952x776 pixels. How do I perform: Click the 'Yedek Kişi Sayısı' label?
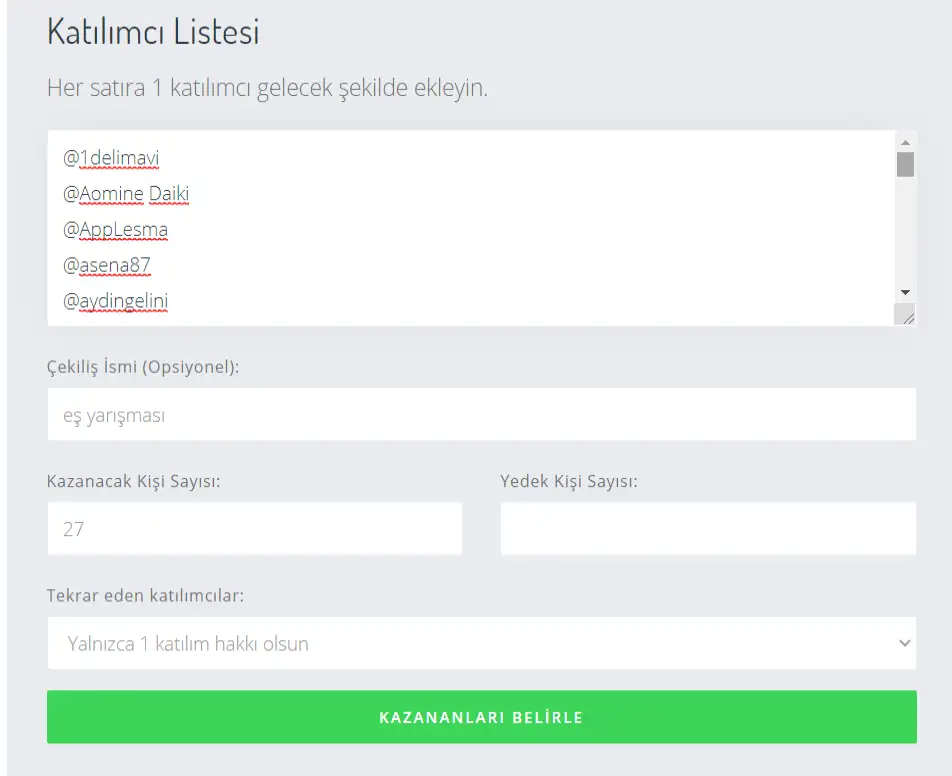click(x=568, y=481)
